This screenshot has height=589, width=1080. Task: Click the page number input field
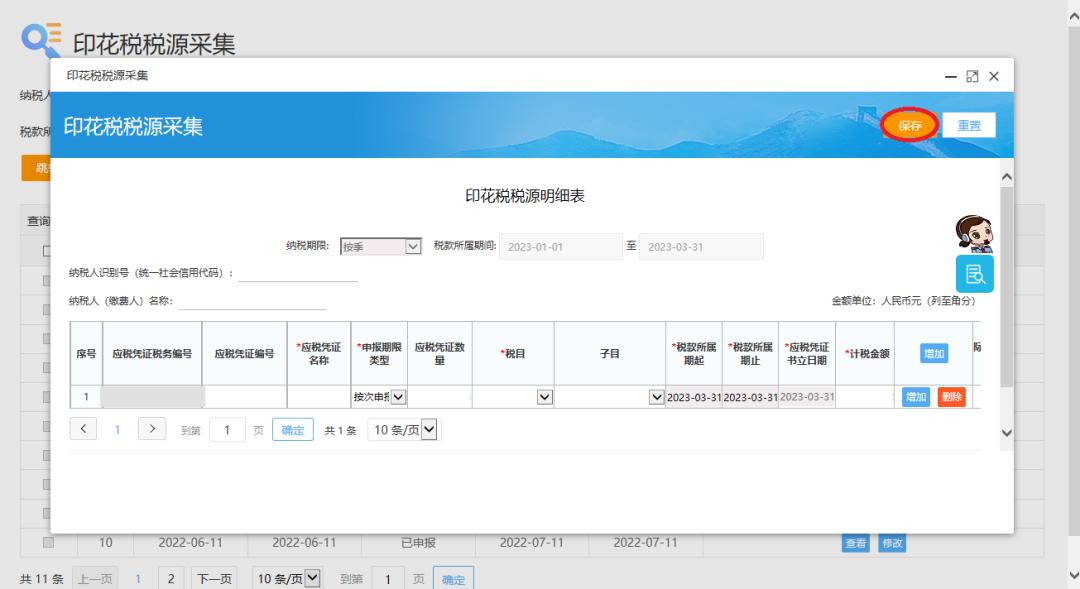(228, 428)
